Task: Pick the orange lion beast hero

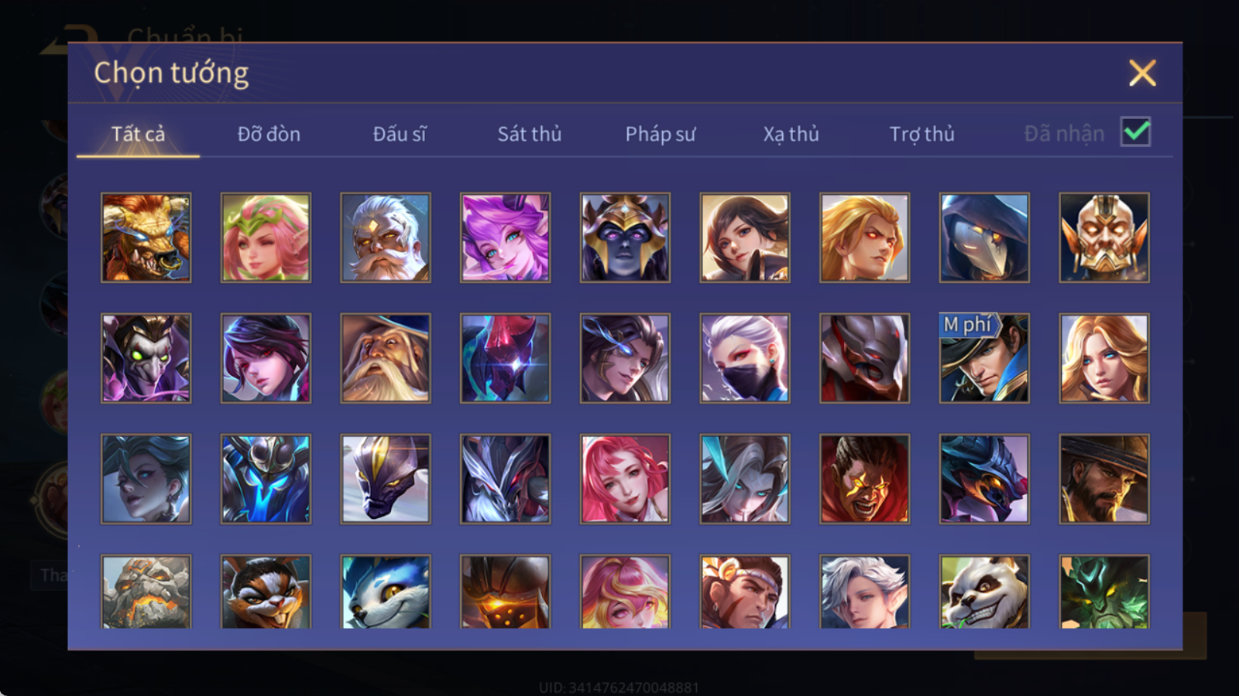Action: coord(145,237)
